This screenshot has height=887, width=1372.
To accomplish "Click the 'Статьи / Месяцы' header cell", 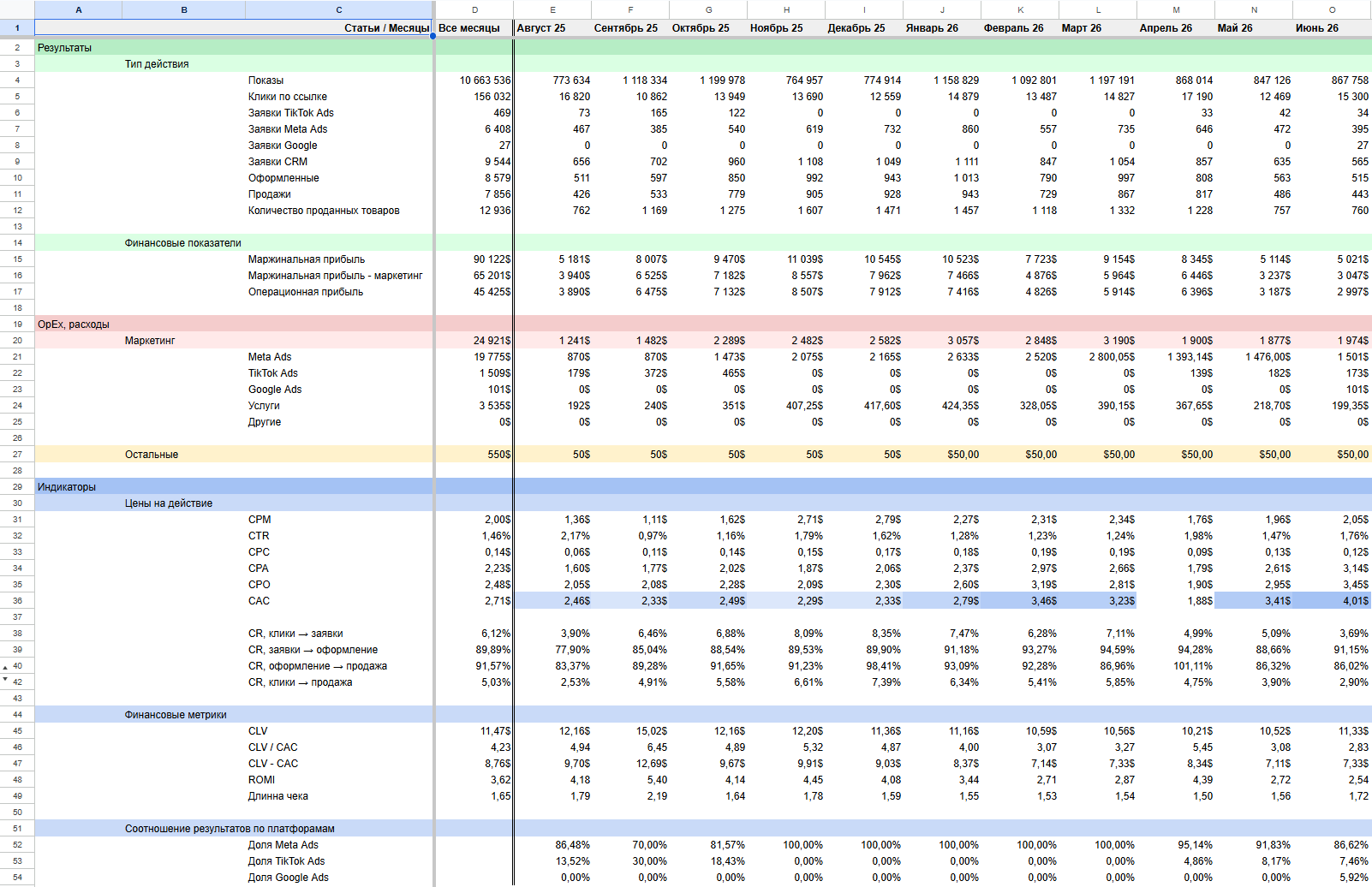I will click(234, 28).
